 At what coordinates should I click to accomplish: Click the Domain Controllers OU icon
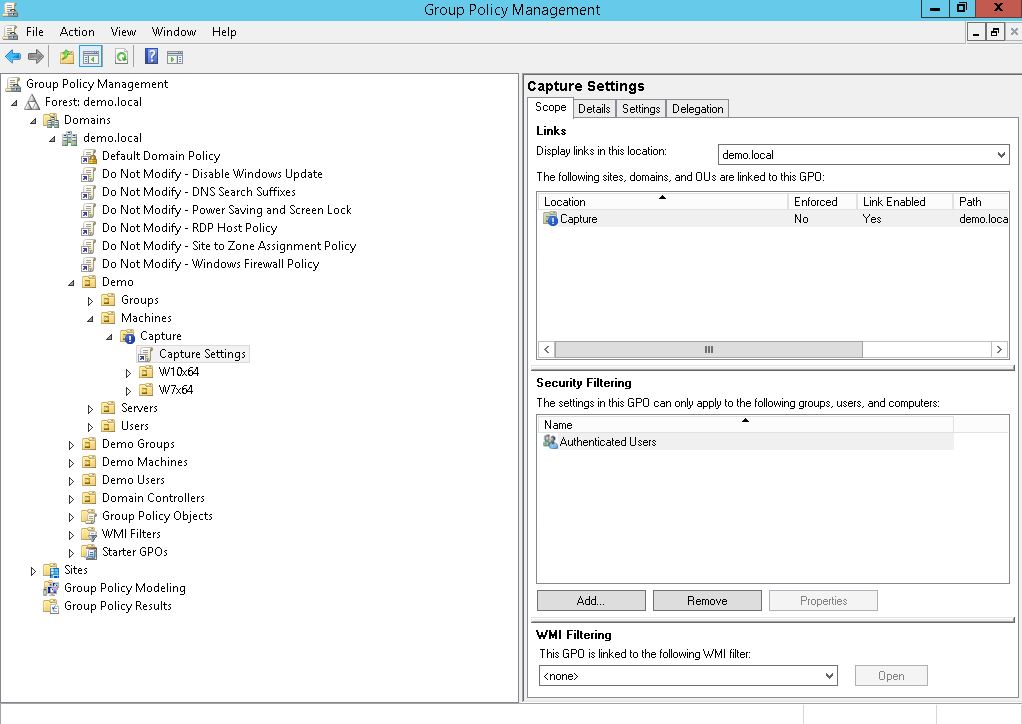(x=89, y=498)
